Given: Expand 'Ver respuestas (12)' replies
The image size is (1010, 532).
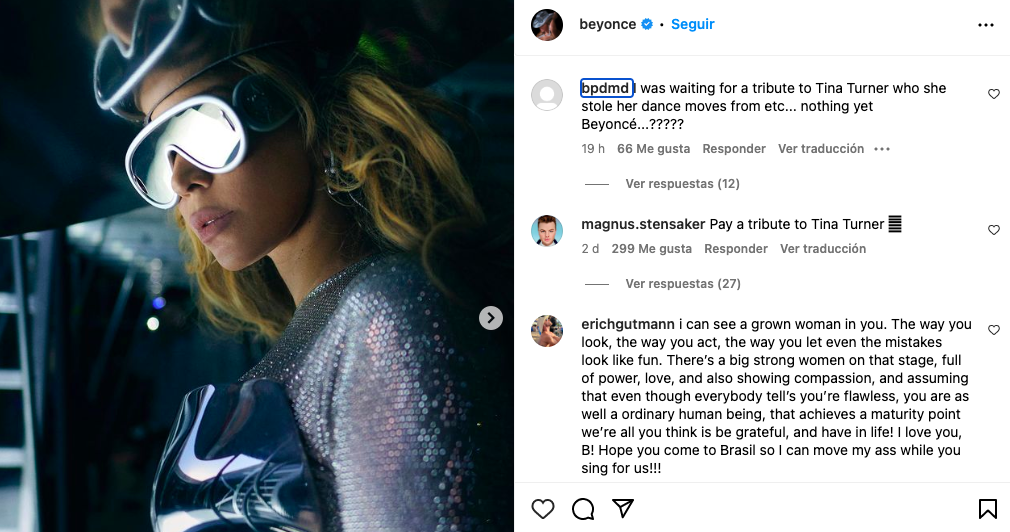Looking at the screenshot, I should 683,184.
